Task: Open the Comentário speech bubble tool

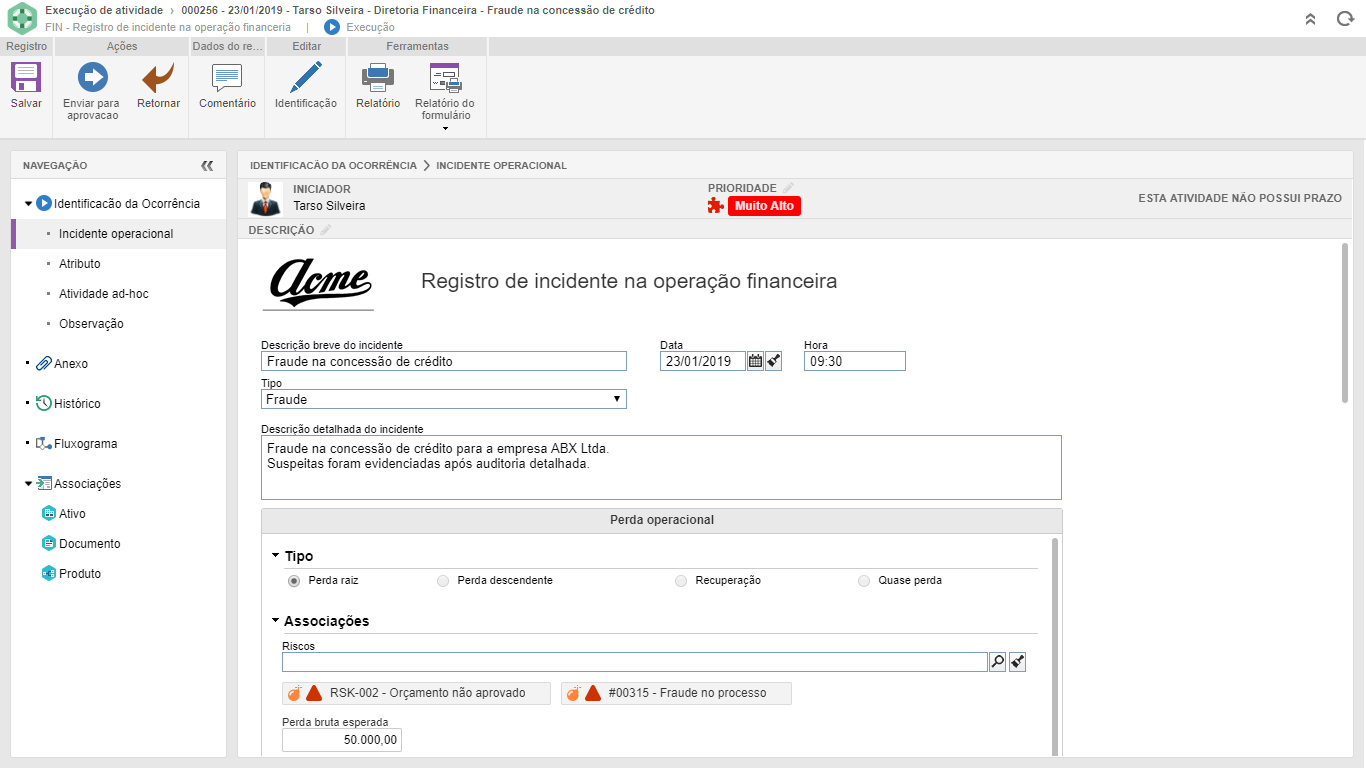Action: (x=227, y=78)
